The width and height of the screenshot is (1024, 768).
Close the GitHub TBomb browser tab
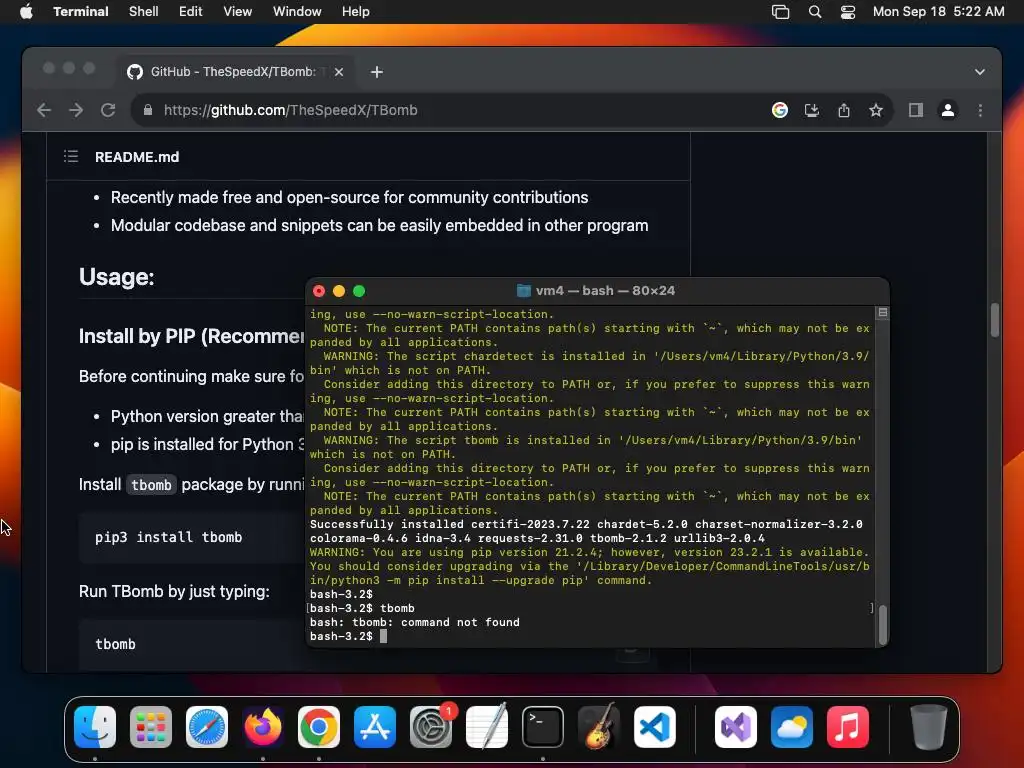point(339,72)
